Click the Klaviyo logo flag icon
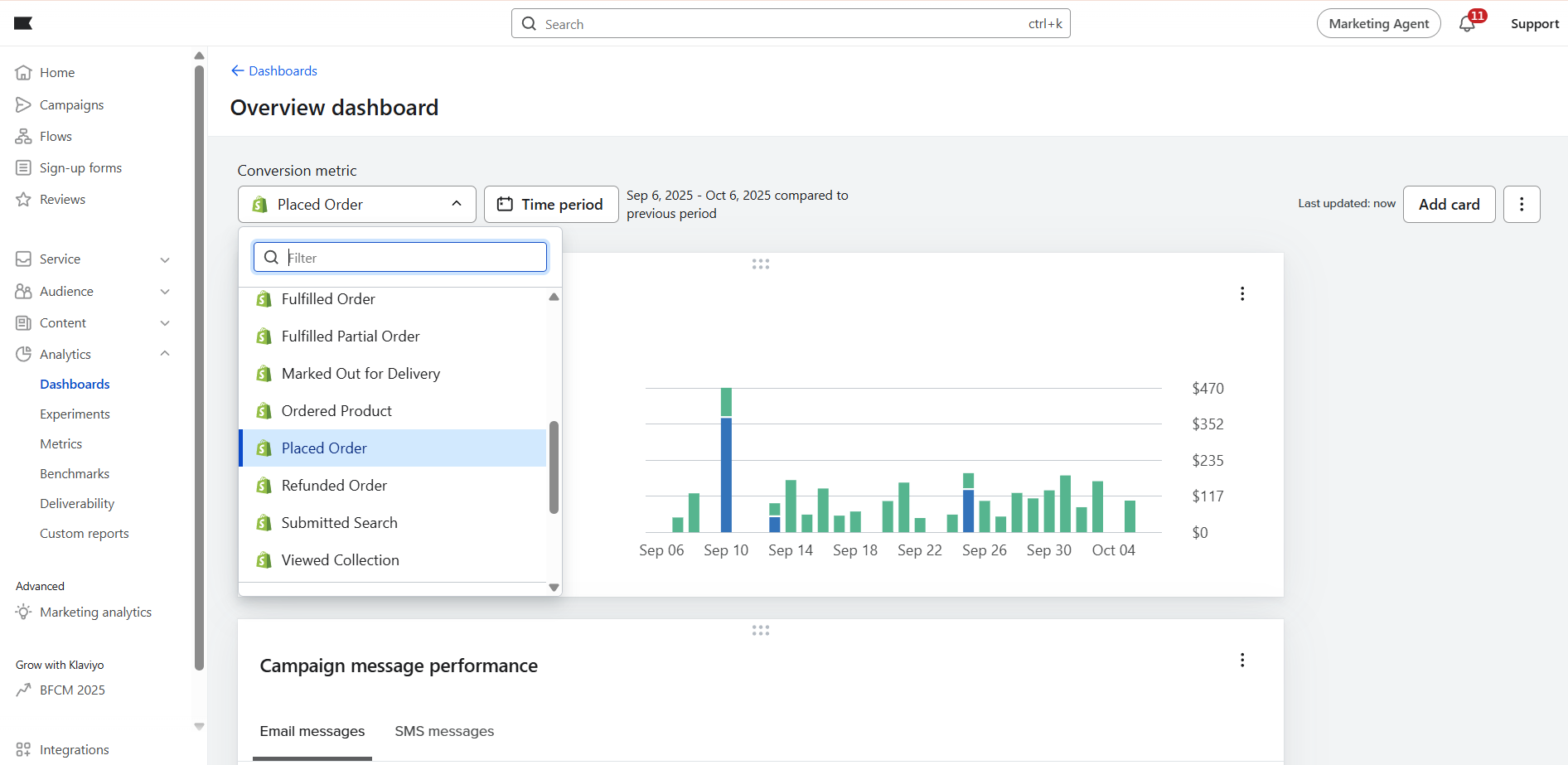1568x765 pixels. click(x=23, y=23)
